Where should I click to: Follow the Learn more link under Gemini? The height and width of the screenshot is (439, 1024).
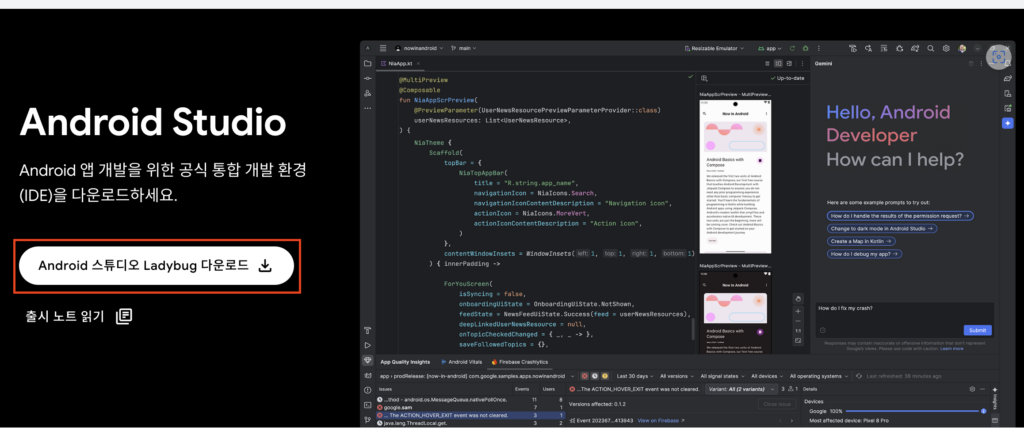pyautogui.click(x=952, y=349)
